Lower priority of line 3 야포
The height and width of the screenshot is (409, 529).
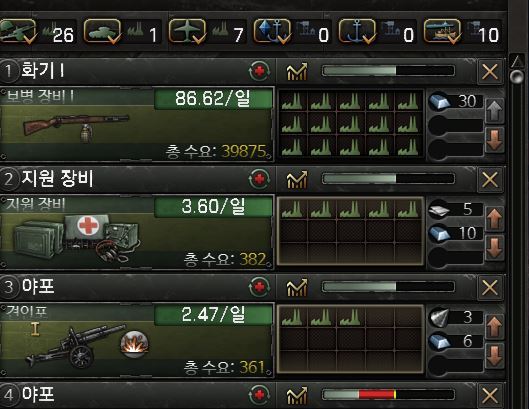click(495, 355)
